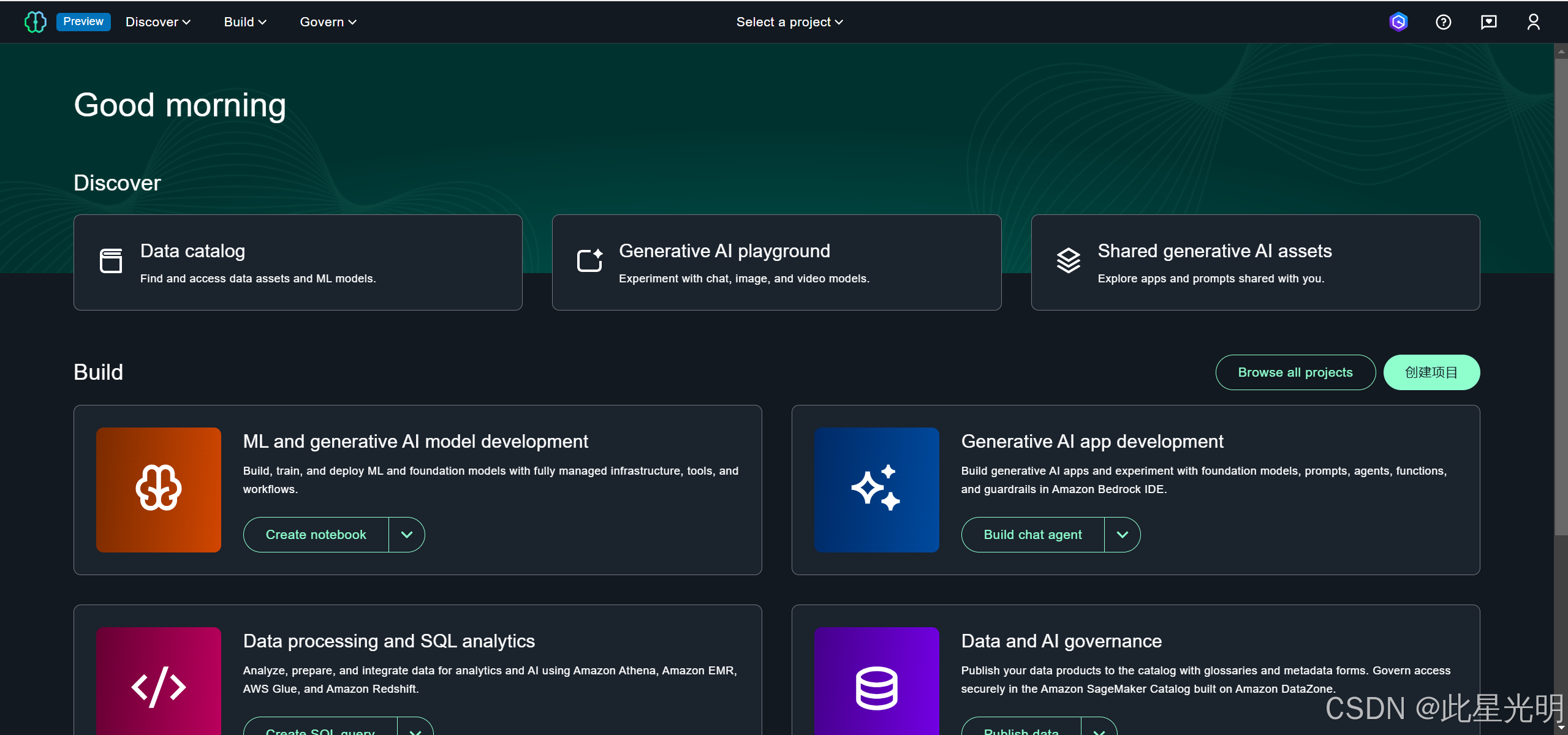Open the Amazon Q assistant hexagon icon
This screenshot has height=735, width=1568.
tap(1398, 22)
